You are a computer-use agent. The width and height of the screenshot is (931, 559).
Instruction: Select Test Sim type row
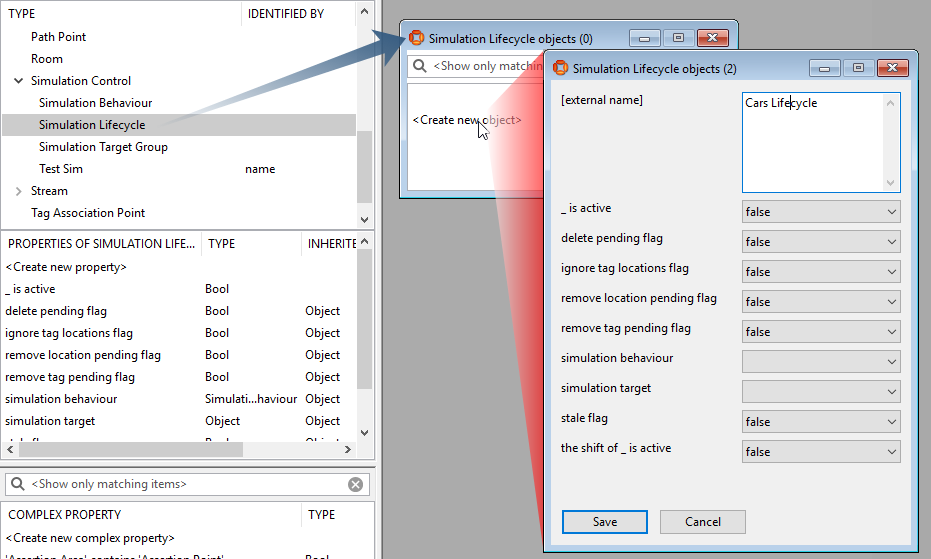pyautogui.click(x=179, y=169)
